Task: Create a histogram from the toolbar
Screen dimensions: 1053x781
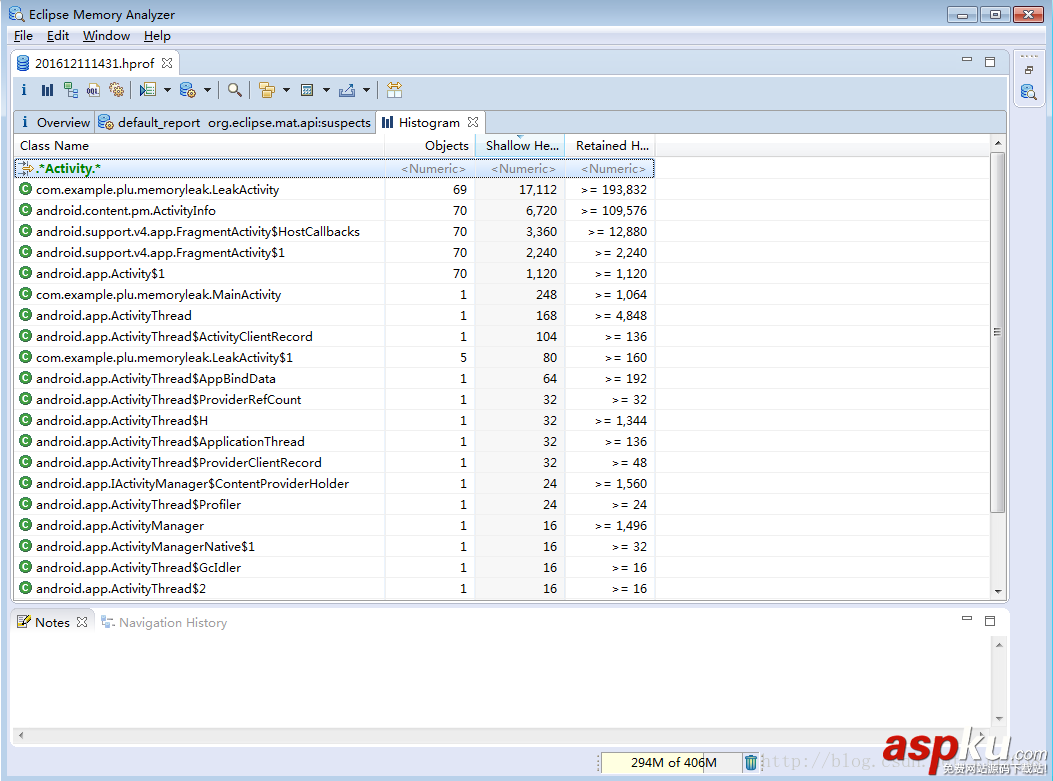Action: 47,90
